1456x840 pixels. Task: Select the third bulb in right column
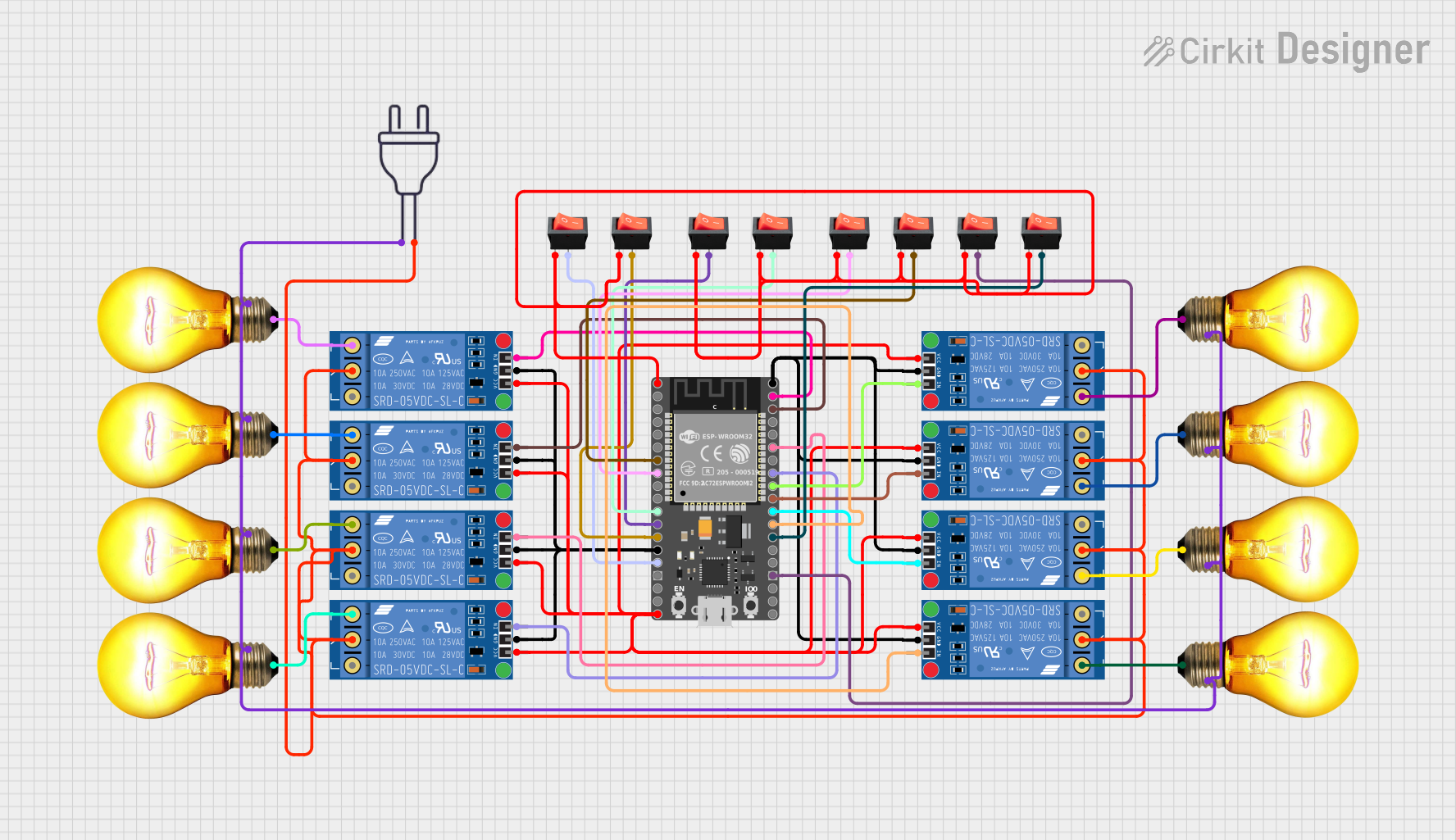tap(1268, 549)
